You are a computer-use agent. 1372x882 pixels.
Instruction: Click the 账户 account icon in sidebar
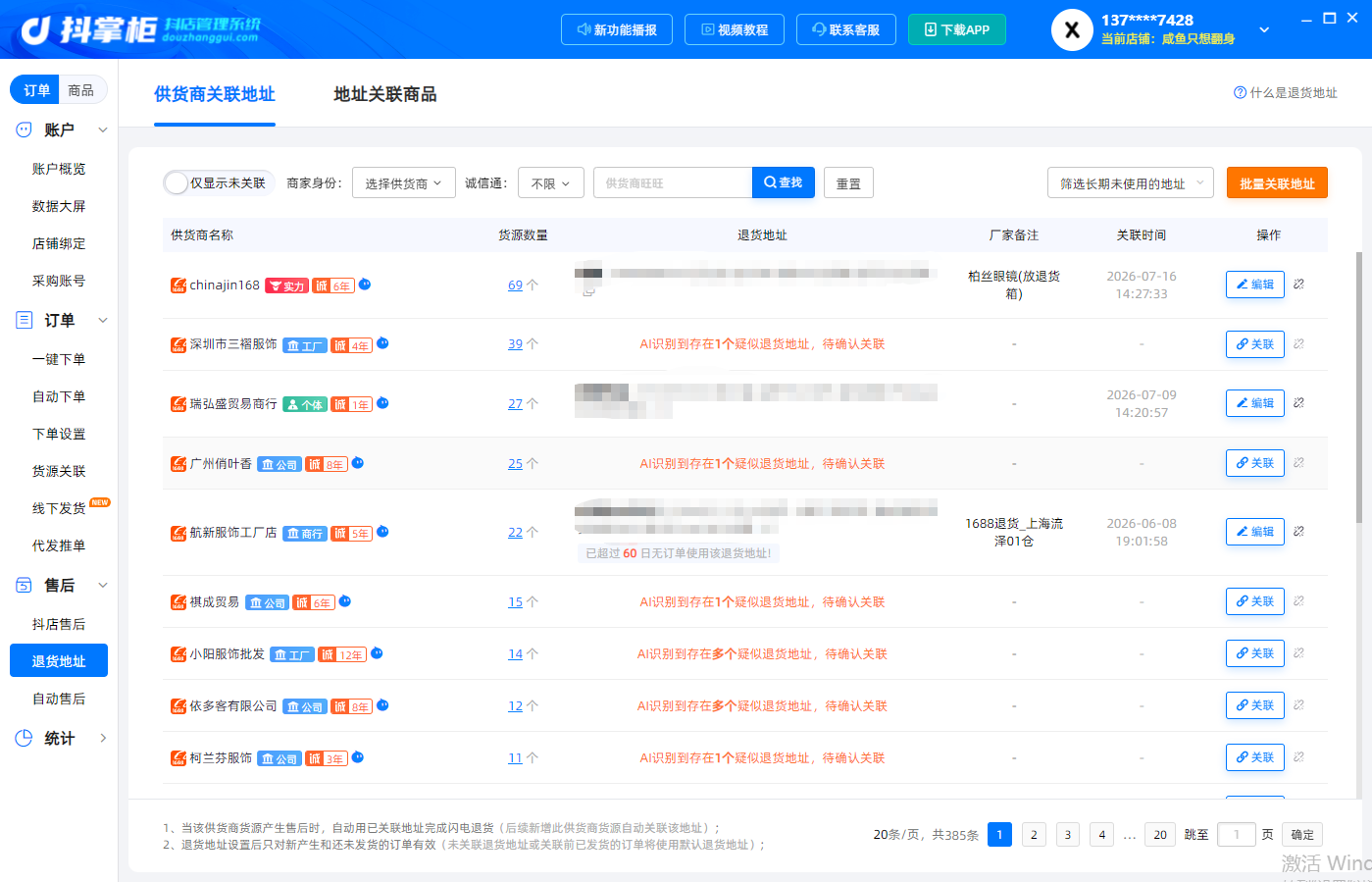[x=25, y=130]
